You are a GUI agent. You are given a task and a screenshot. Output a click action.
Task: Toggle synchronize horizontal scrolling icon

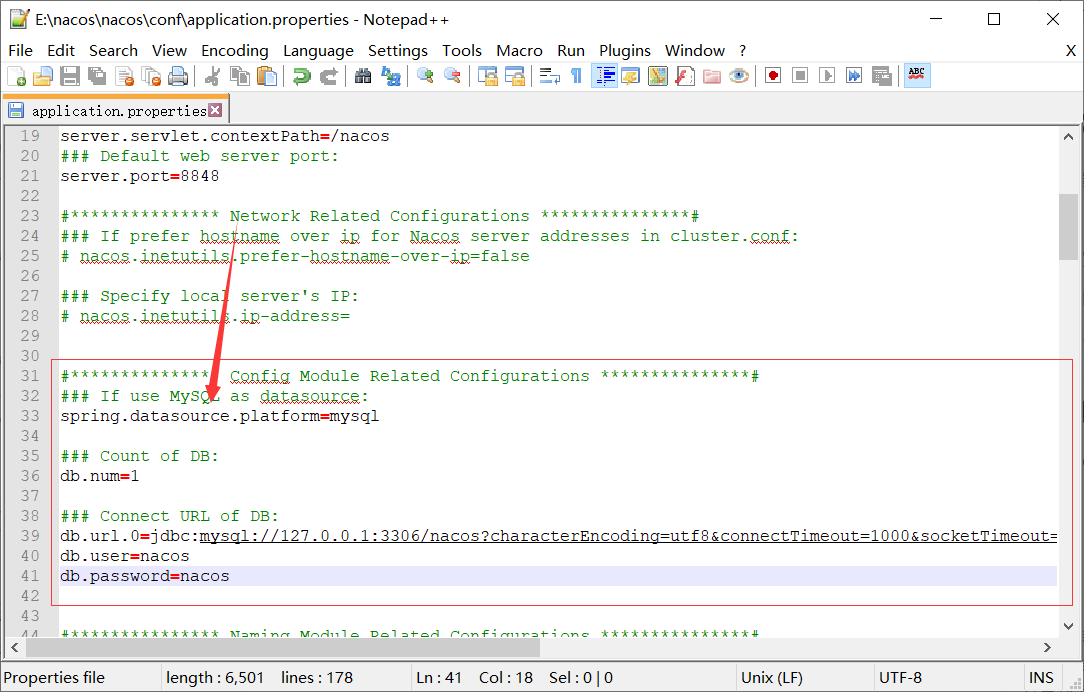(515, 75)
